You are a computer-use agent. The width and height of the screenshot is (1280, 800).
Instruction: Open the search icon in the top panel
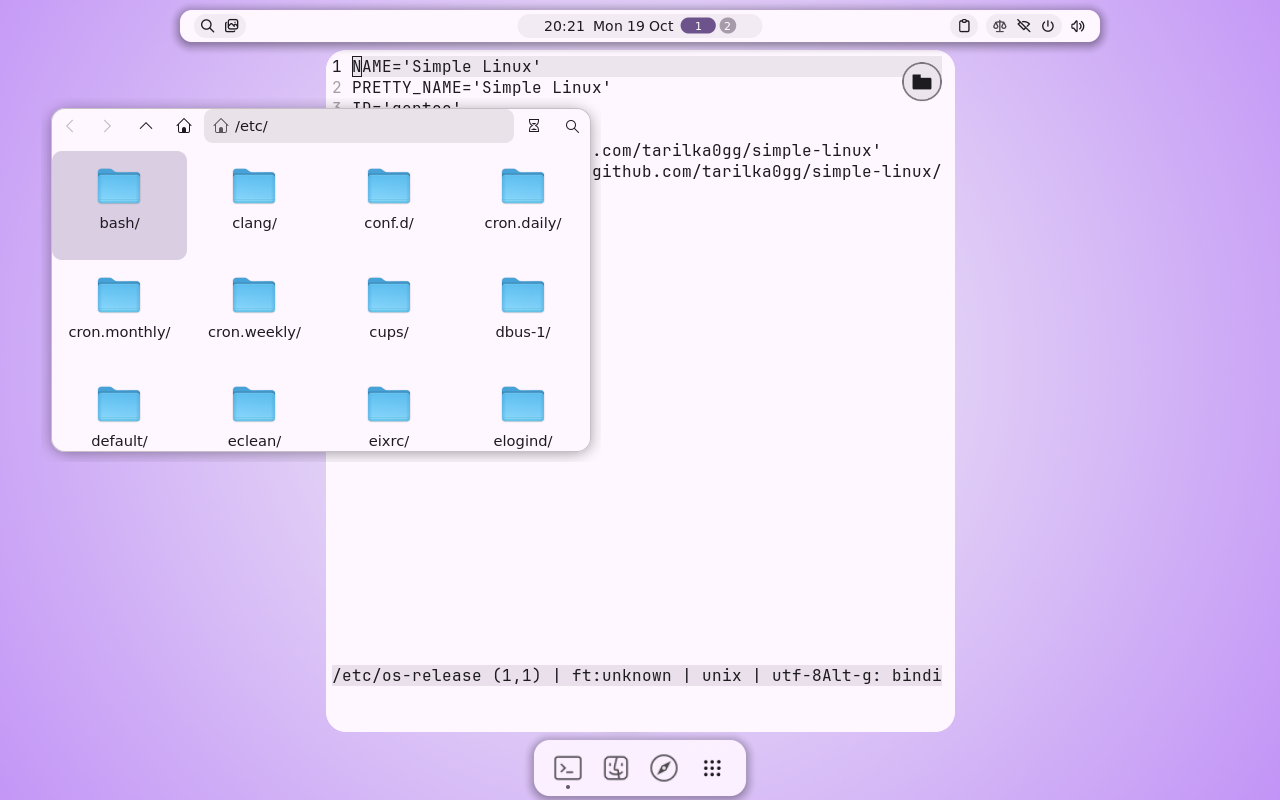pos(207,26)
